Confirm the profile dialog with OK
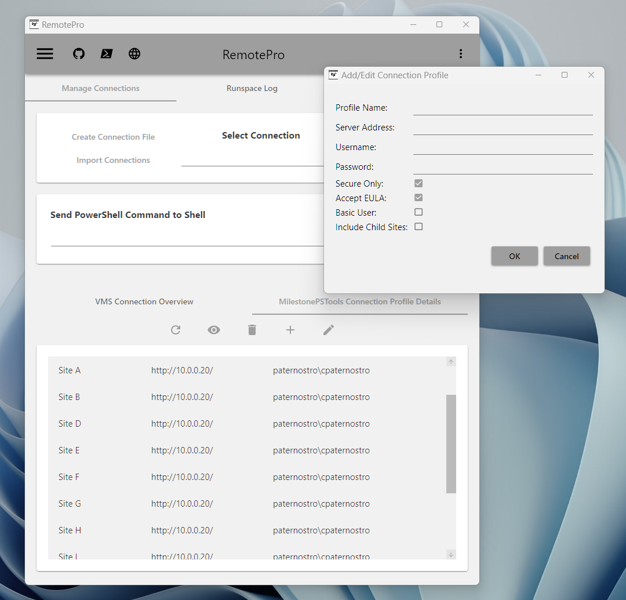The image size is (626, 600). click(514, 256)
